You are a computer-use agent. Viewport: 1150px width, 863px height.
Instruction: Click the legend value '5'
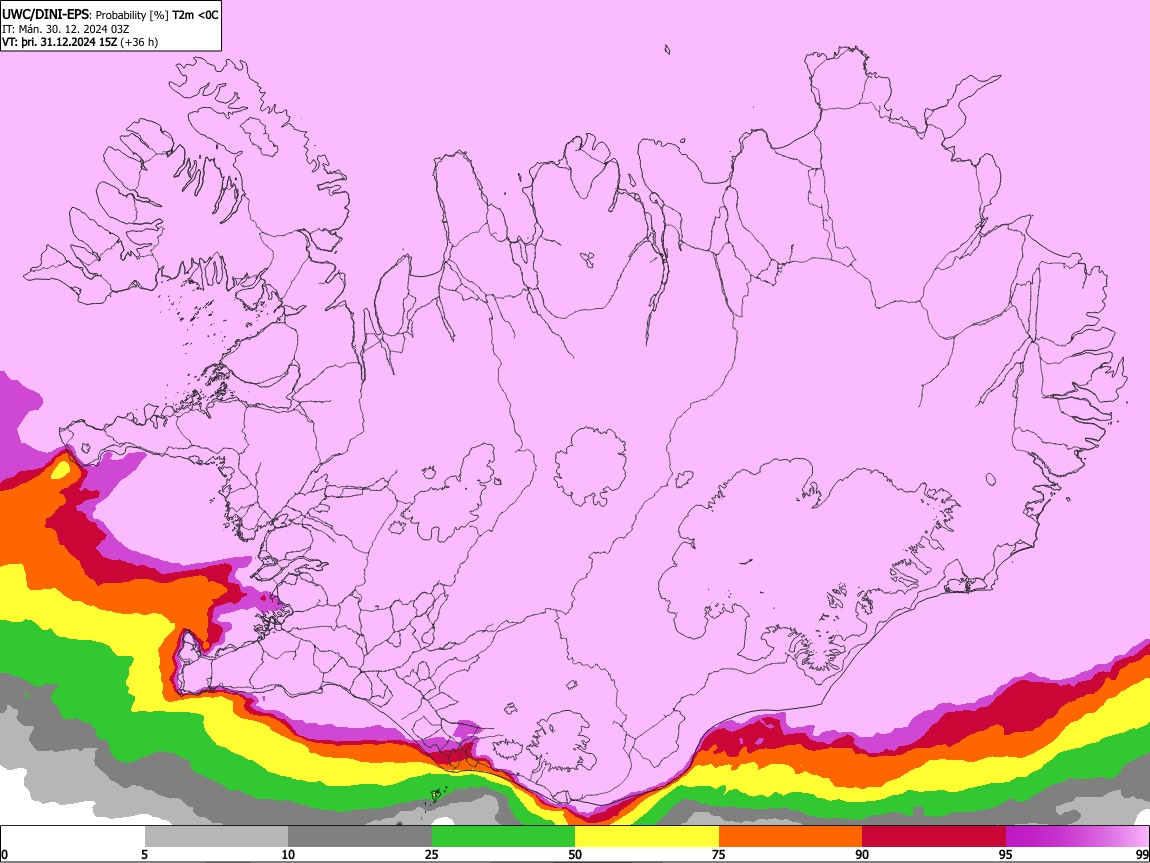(144, 855)
